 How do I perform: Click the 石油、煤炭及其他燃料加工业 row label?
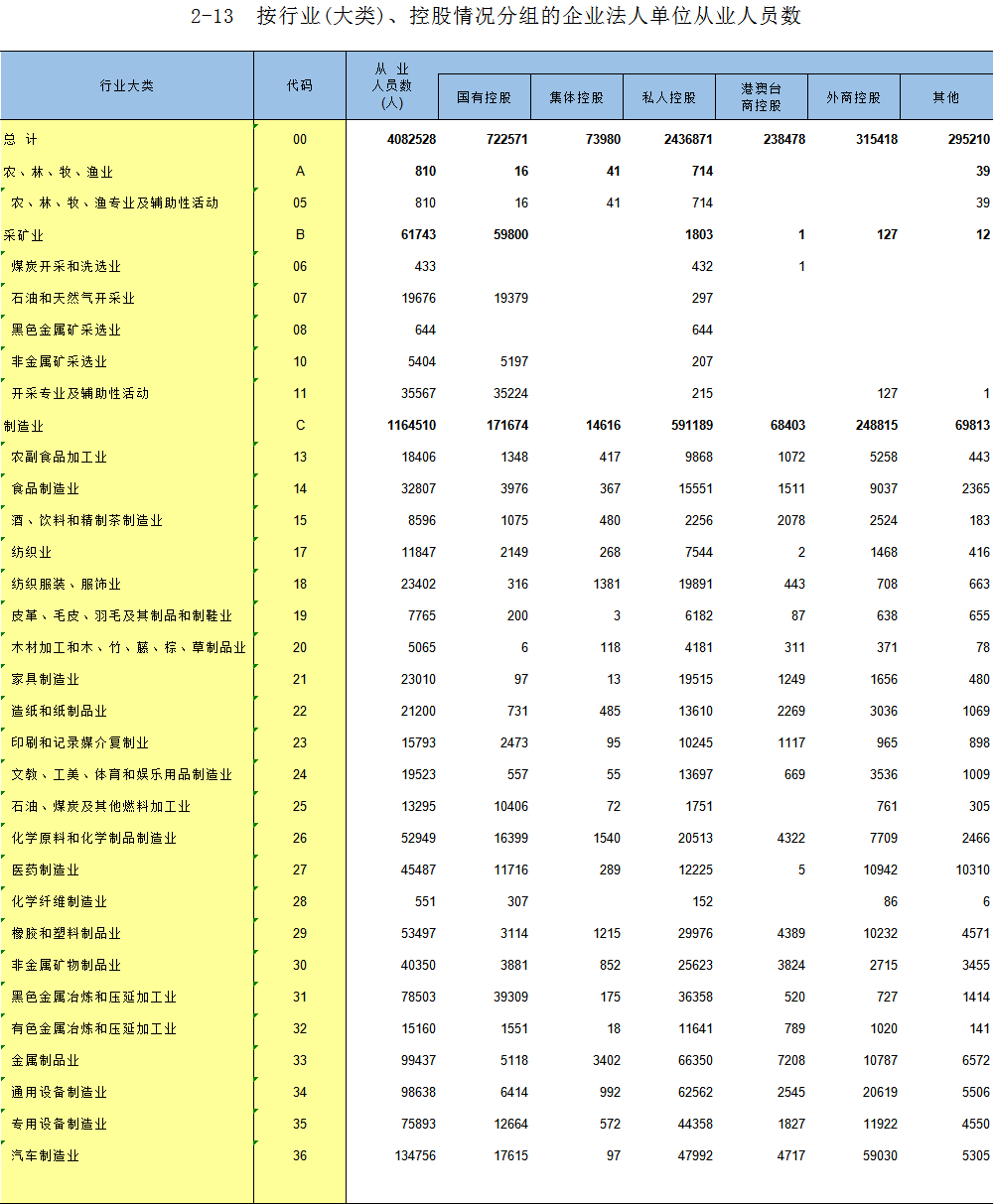[100, 807]
